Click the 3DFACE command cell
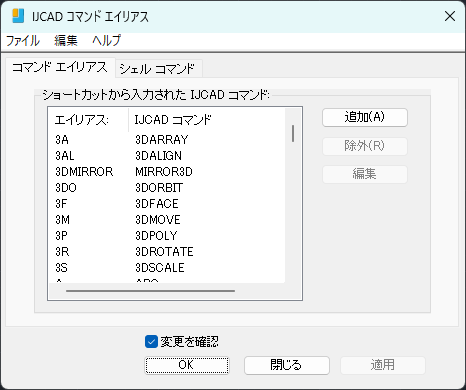Image resolution: width=466 pixels, height=390 pixels. pos(157,204)
